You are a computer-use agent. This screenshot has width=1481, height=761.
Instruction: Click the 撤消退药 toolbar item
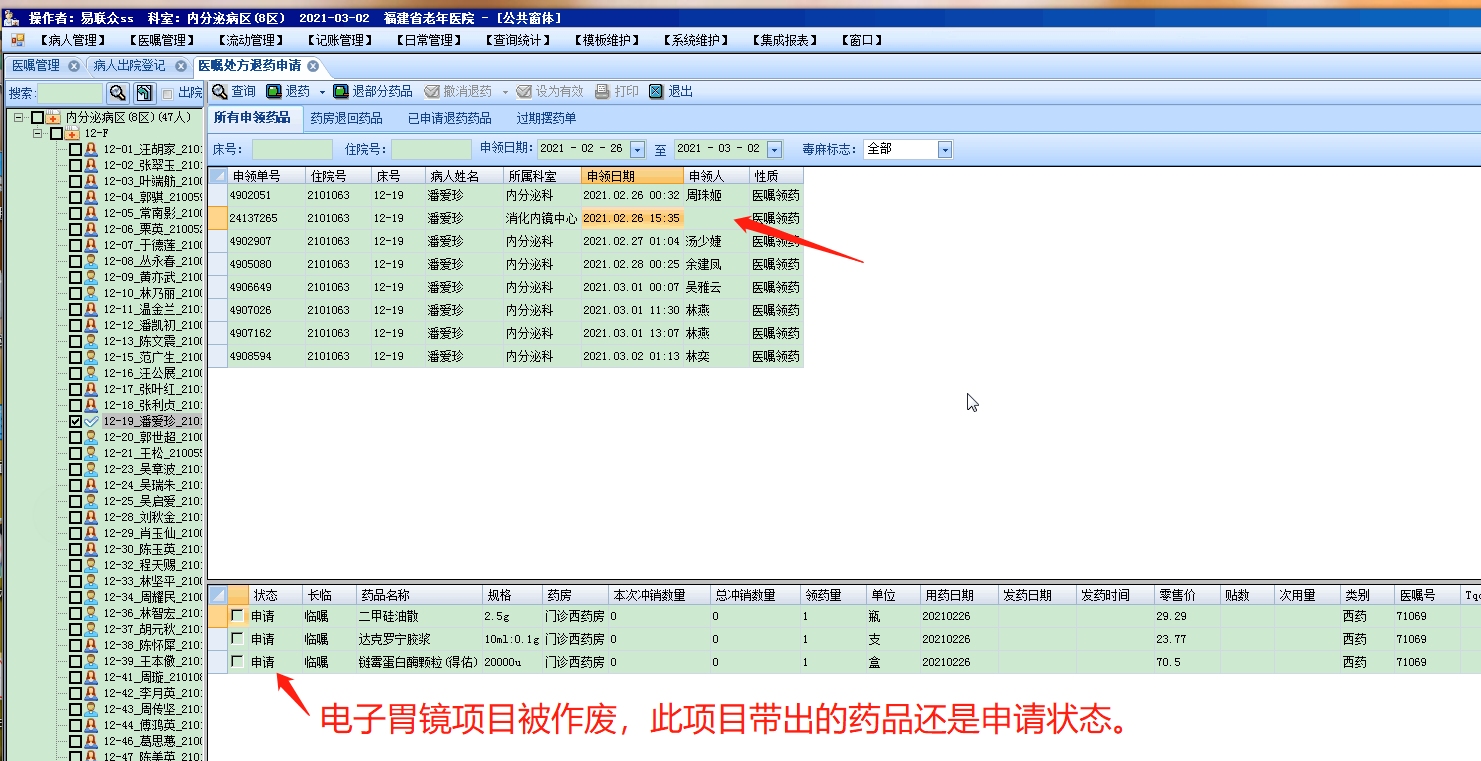pyautogui.click(x=458, y=91)
